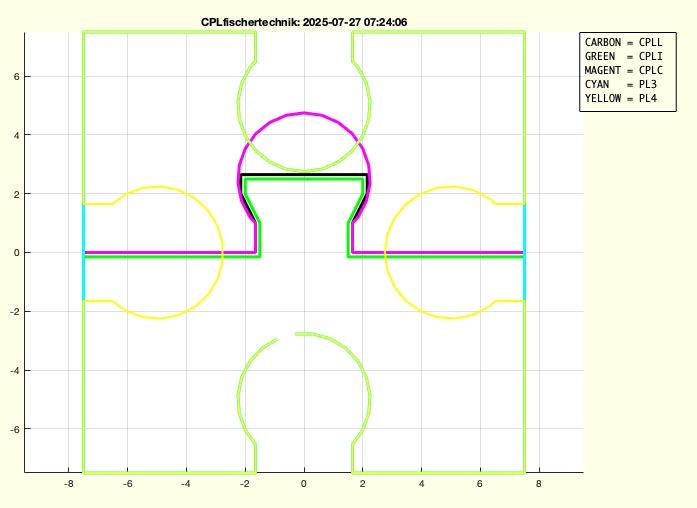Select the GREEN = CPLI legend entry
This screenshot has width=697, height=508.
623,57
